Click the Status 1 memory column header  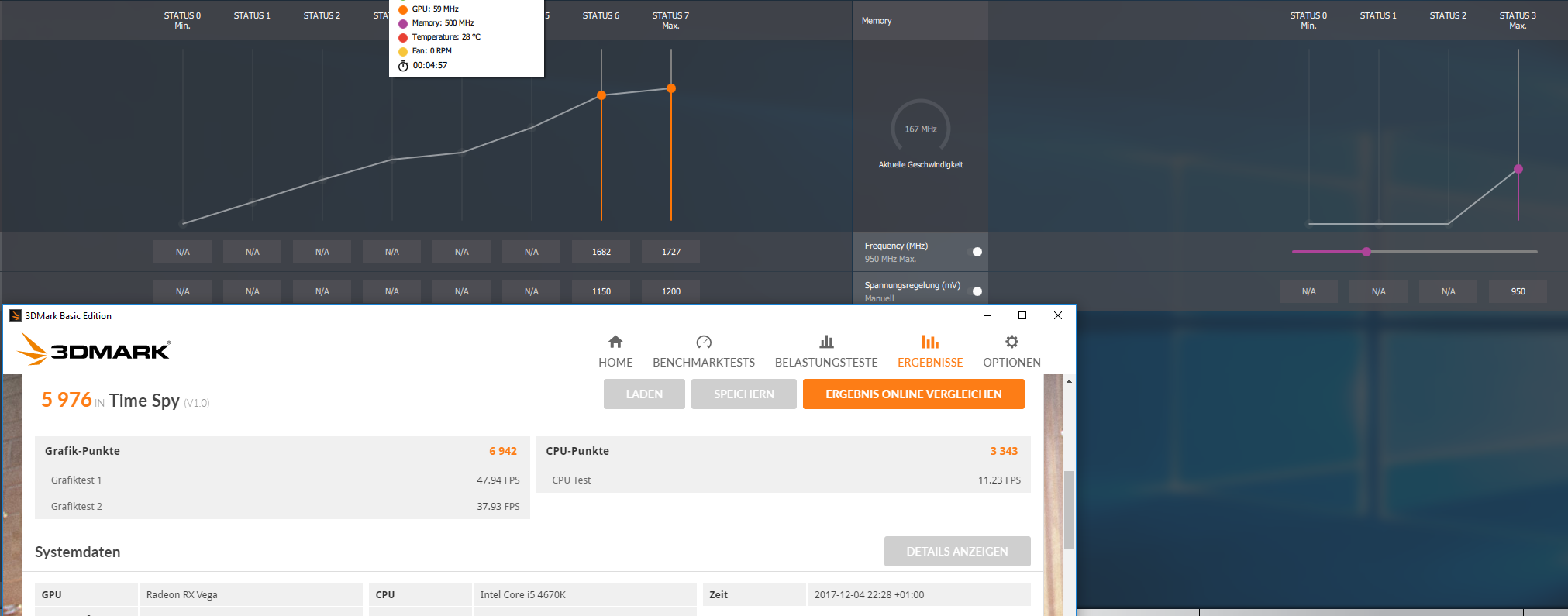1378,15
